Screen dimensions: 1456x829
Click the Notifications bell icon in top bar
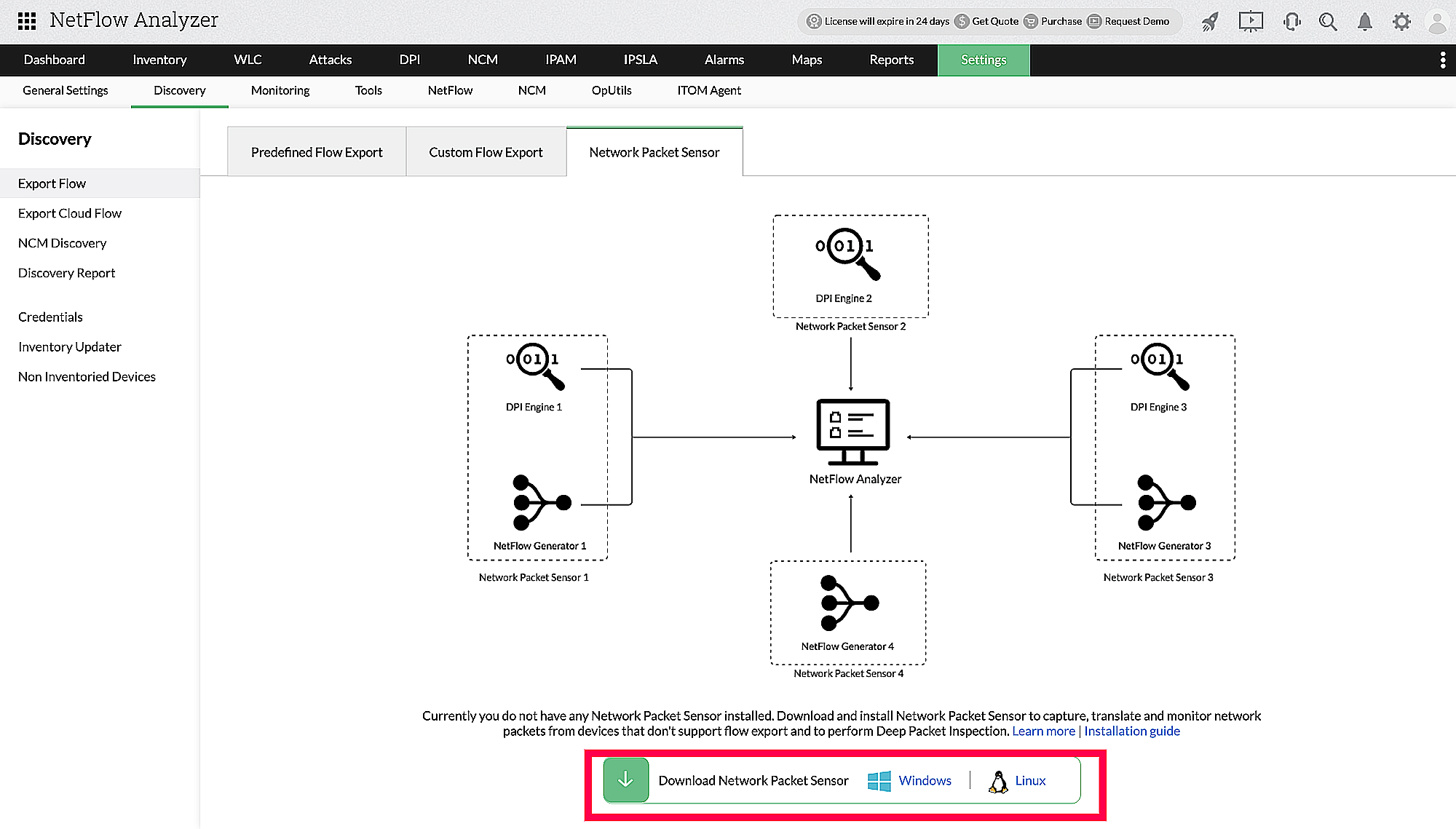(x=1364, y=22)
